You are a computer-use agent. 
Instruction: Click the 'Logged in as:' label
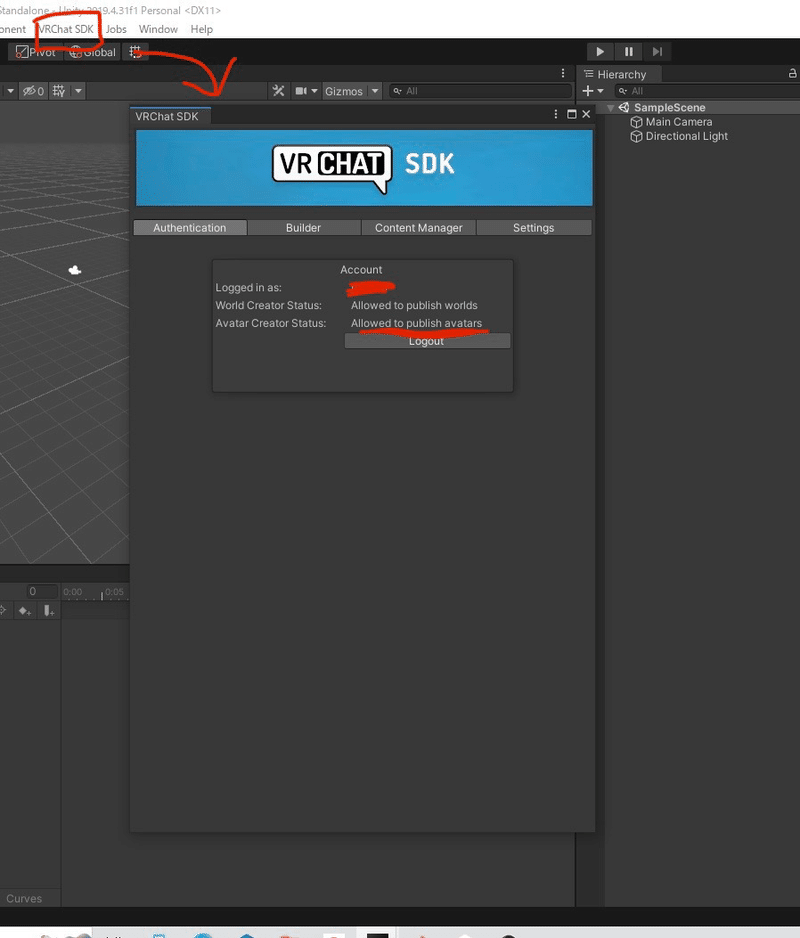(x=248, y=288)
